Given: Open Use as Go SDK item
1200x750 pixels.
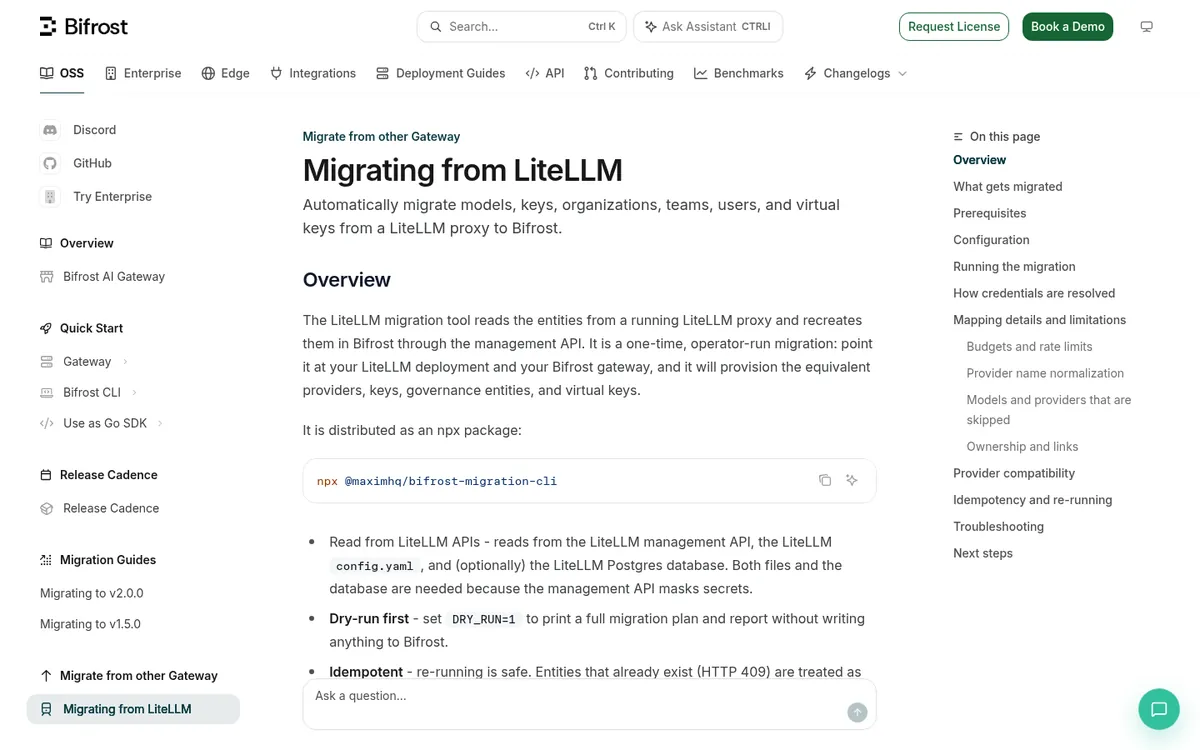Looking at the screenshot, I should [x=105, y=424].
